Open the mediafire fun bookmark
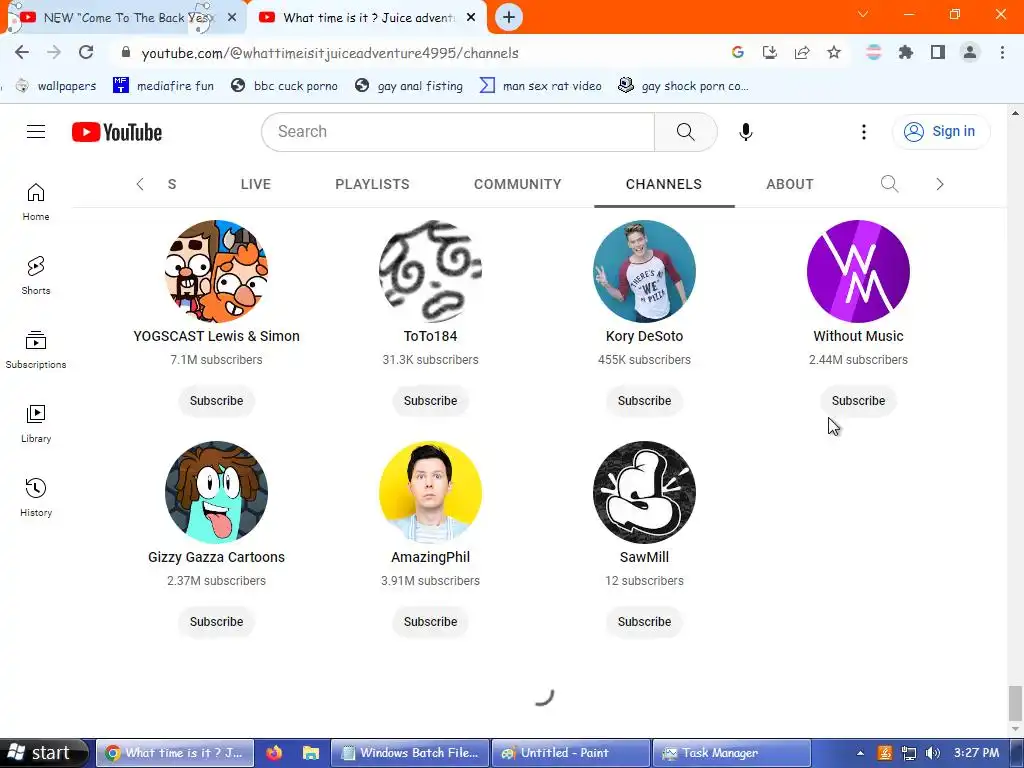Image resolution: width=1024 pixels, height=768 pixels. coord(163,86)
